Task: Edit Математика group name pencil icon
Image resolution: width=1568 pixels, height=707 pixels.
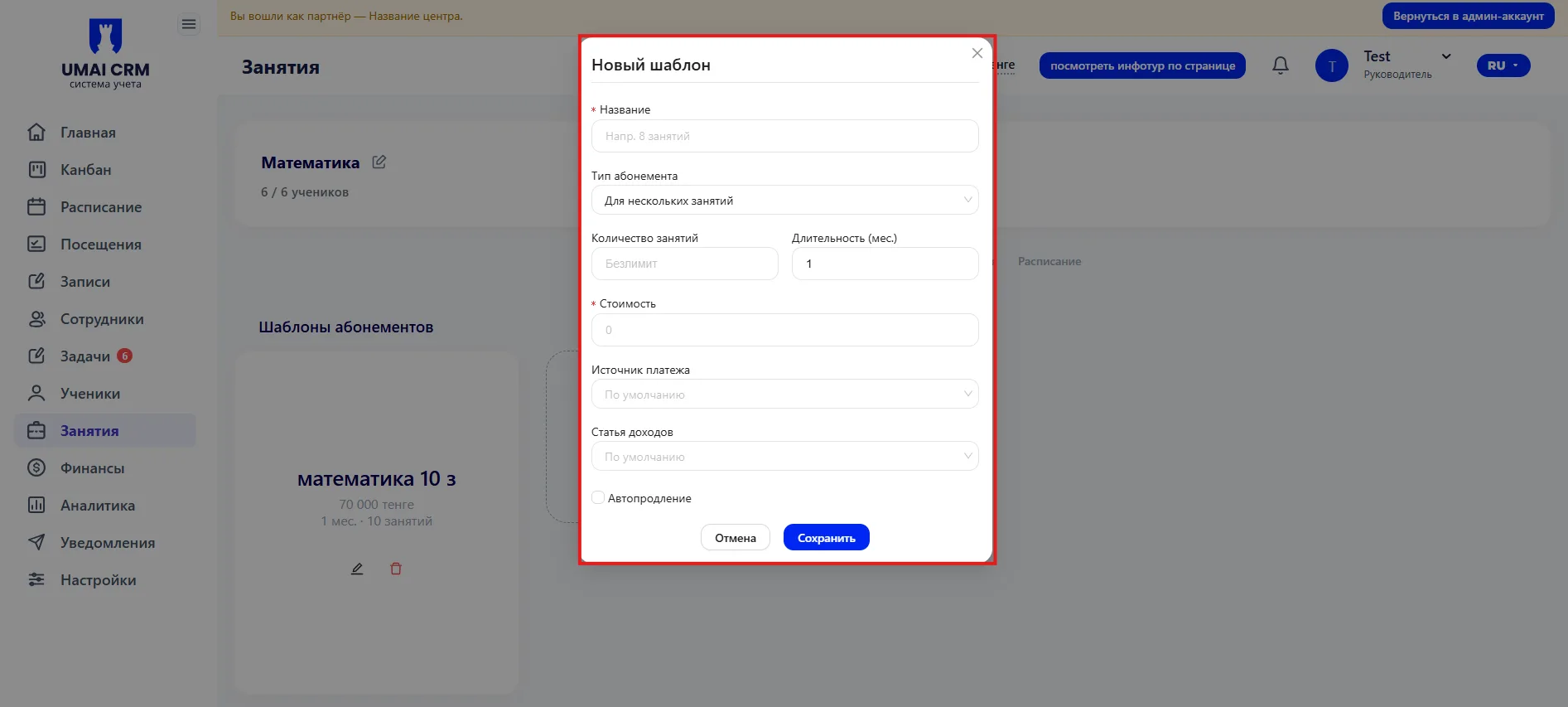Action: 379,162
